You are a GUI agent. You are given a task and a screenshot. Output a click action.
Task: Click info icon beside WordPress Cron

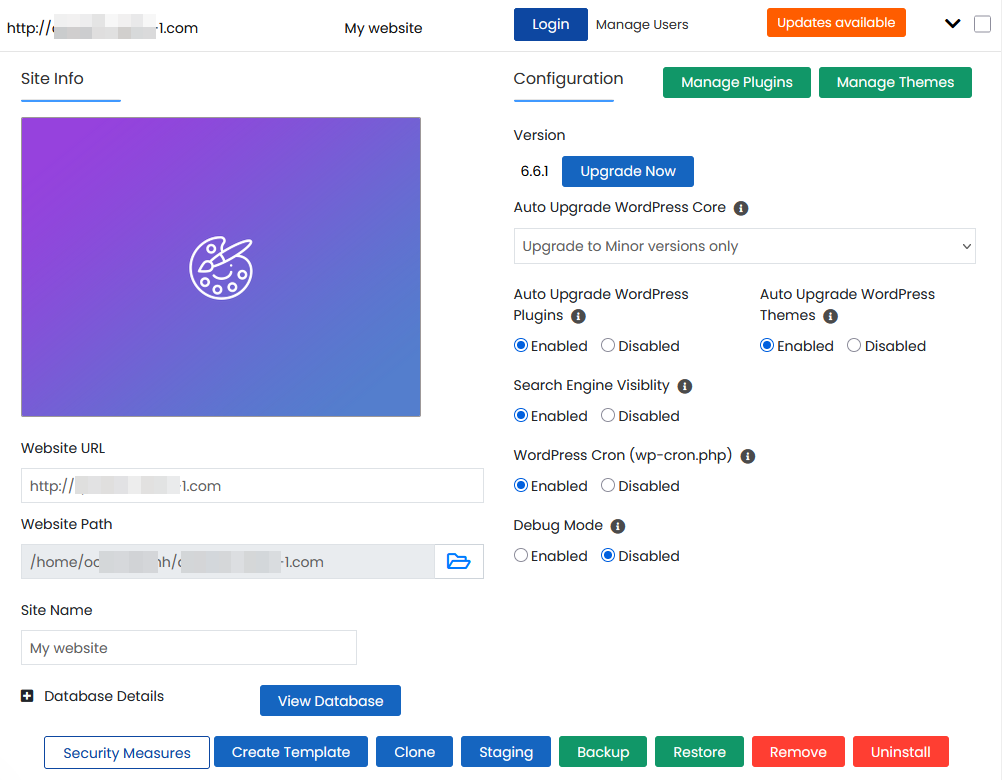tap(748, 456)
